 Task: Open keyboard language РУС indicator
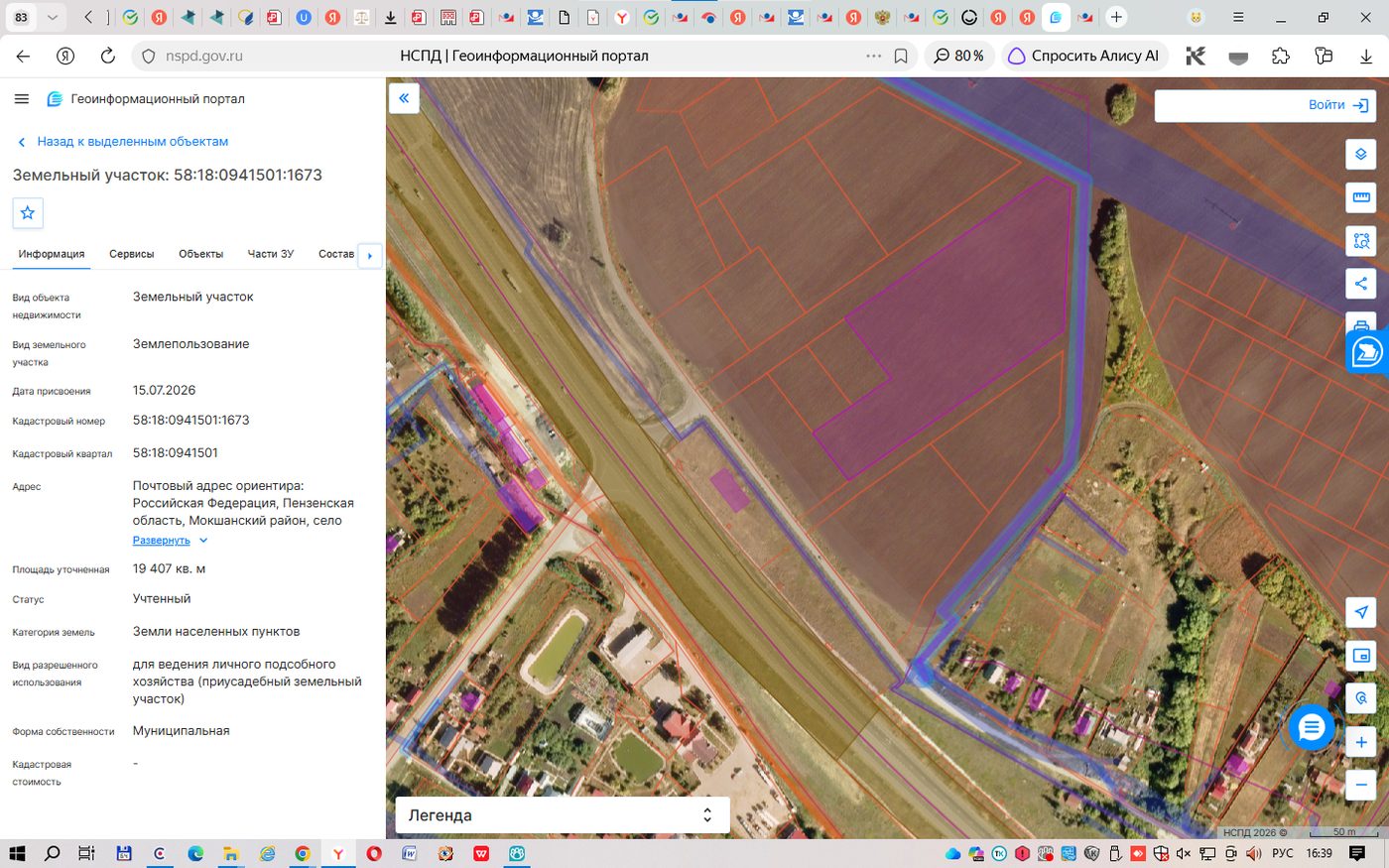tap(1283, 853)
